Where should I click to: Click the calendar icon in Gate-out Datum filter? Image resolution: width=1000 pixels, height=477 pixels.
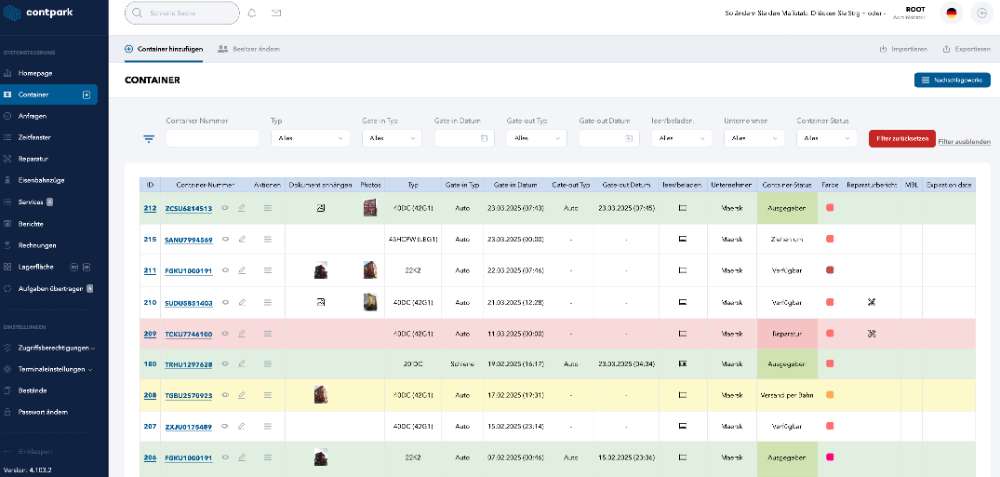pos(628,138)
